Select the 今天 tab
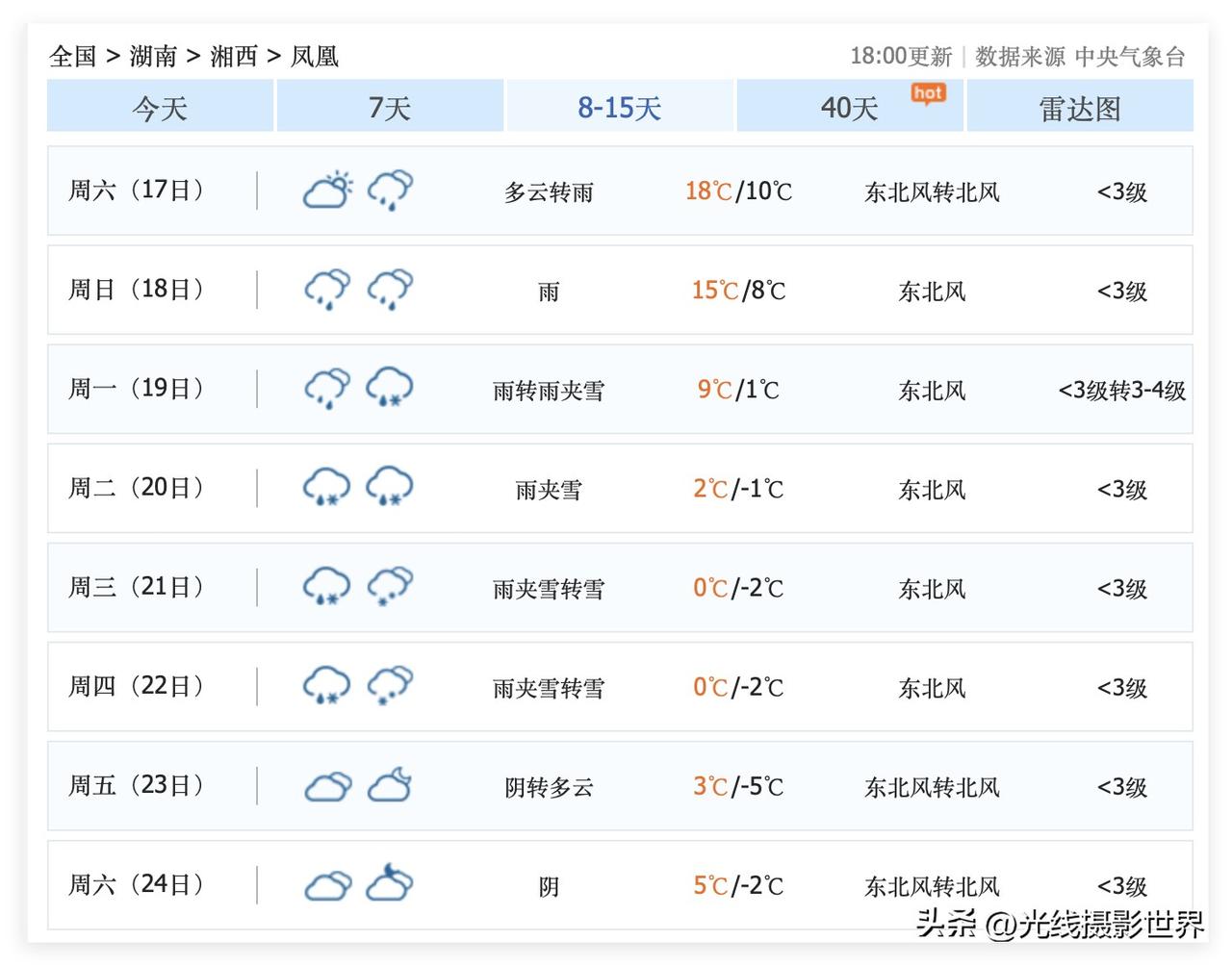This screenshot has height=966, width=1232. tap(159, 107)
